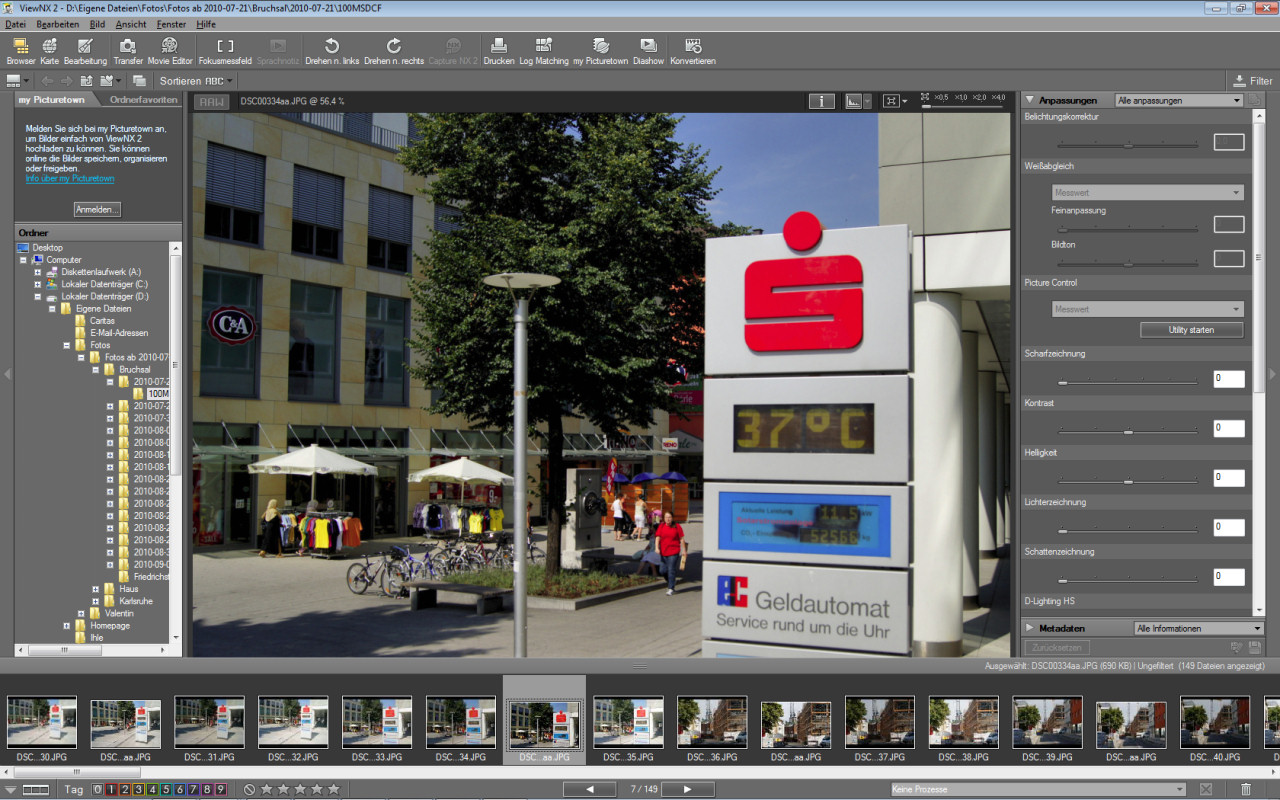Image resolution: width=1280 pixels, height=800 pixels.
Task: Select the Karlsruhe folder
Action: pos(136,601)
